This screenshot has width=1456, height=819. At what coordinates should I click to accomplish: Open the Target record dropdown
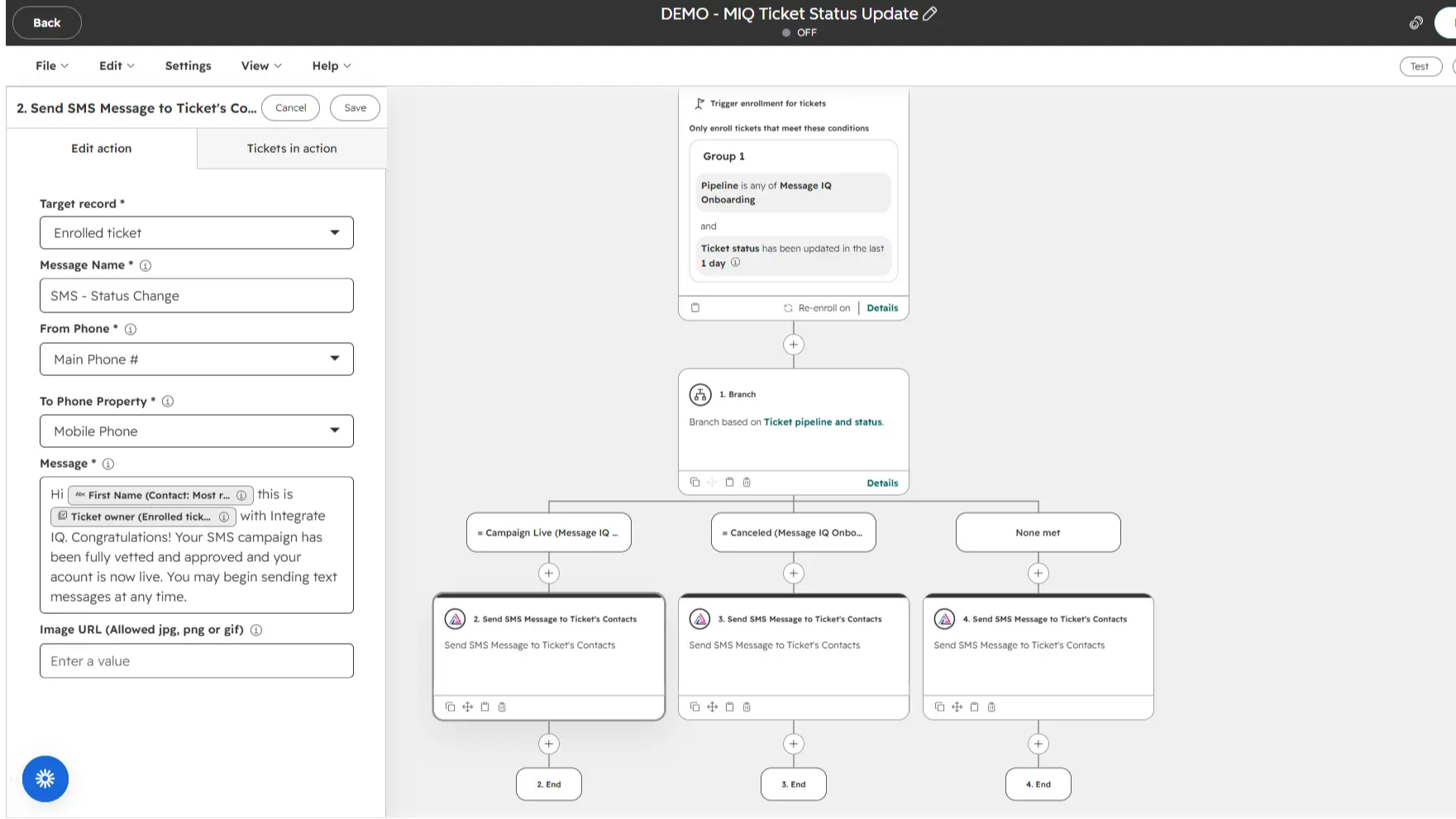pos(197,233)
